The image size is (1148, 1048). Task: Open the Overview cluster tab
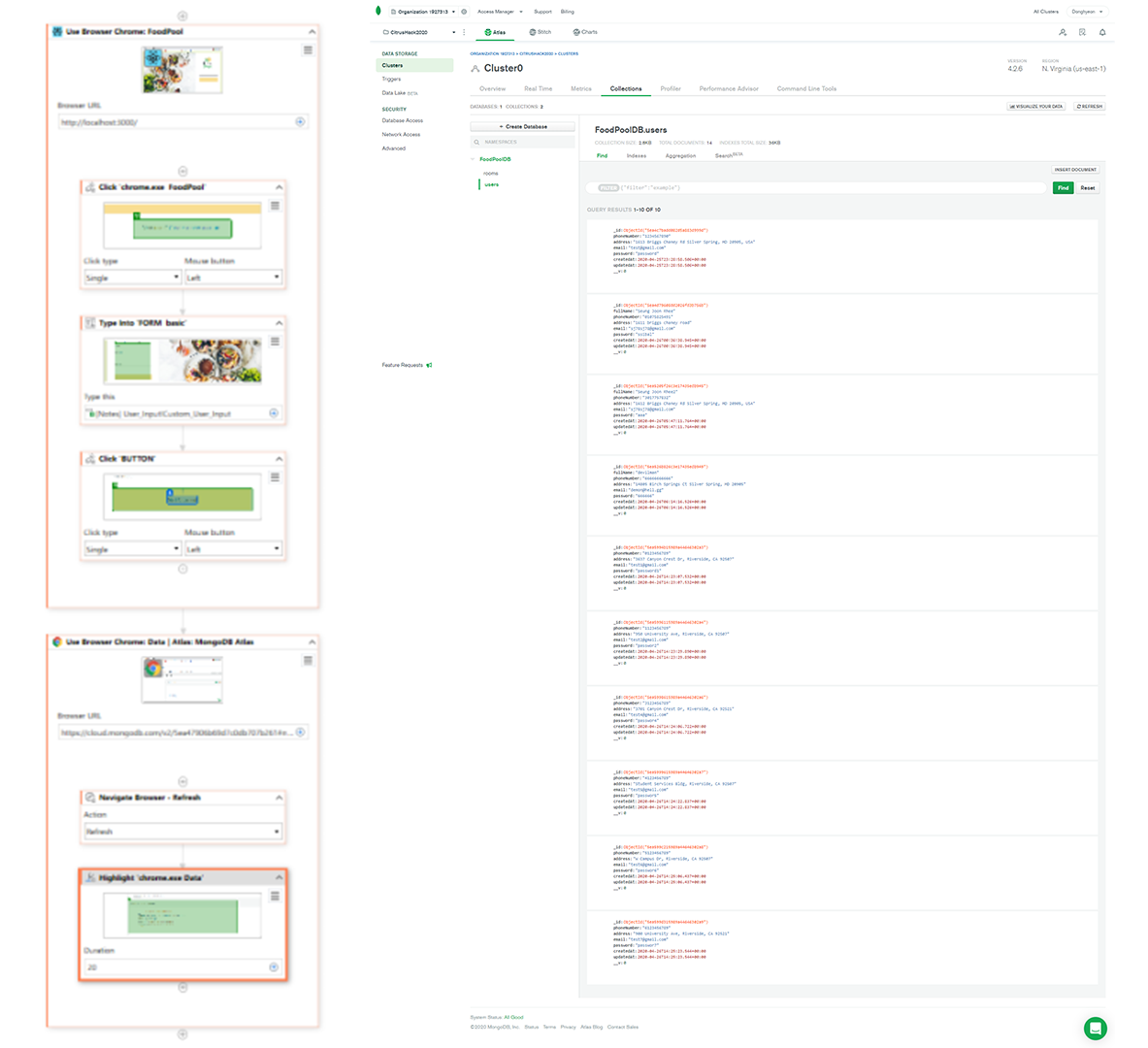coord(492,88)
